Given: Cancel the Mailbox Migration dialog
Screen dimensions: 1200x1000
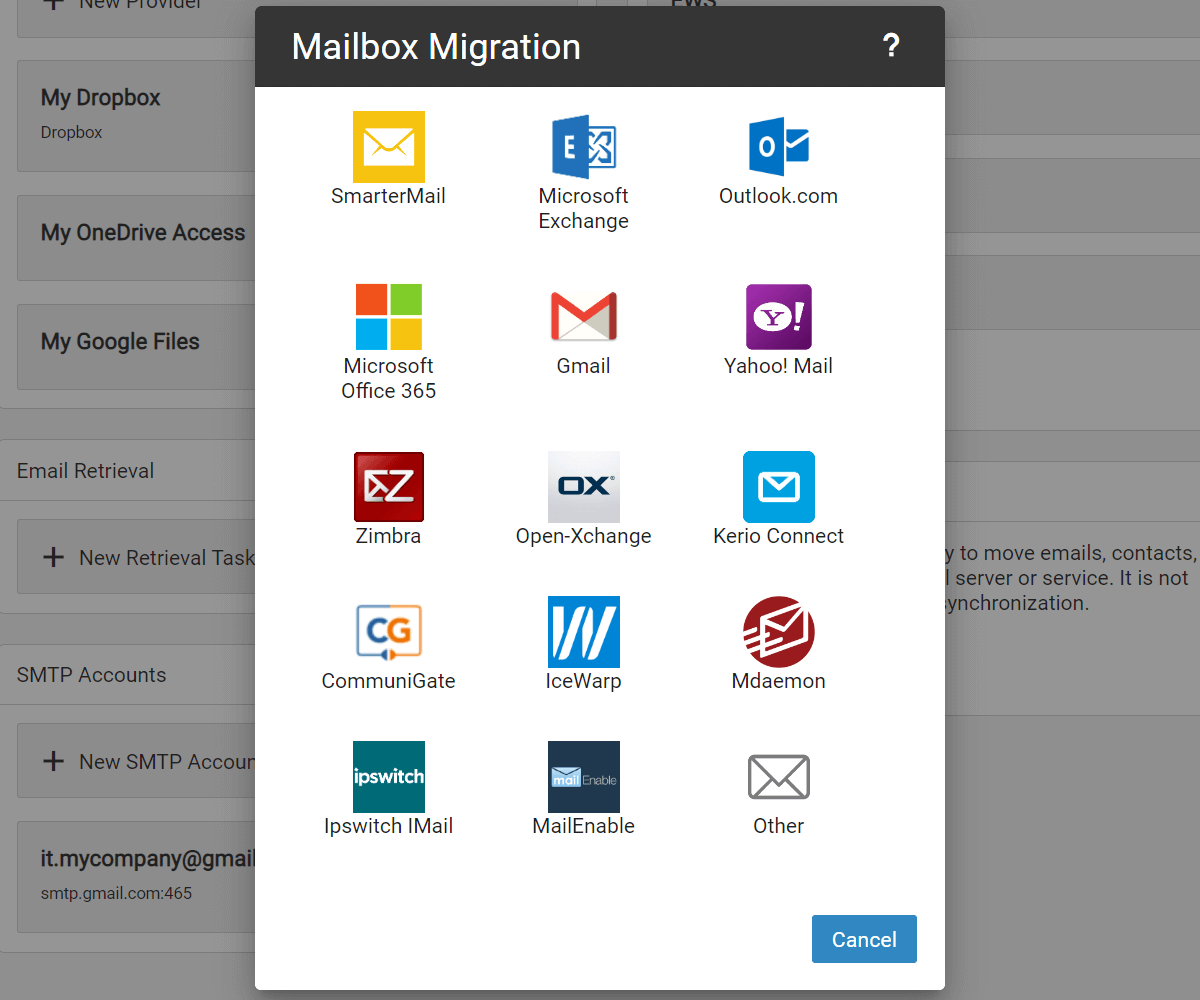Looking at the screenshot, I should point(864,939).
